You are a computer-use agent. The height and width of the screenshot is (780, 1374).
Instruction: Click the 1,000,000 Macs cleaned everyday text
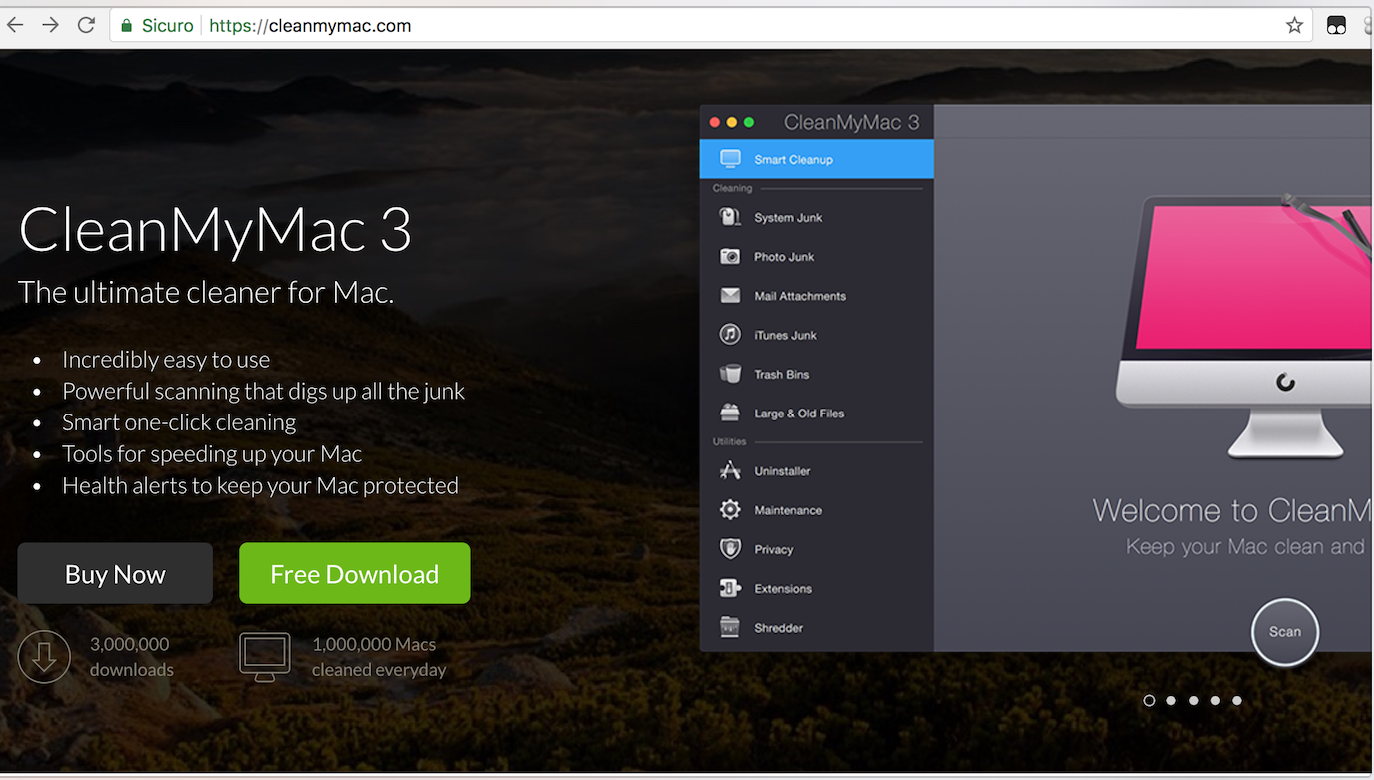379,657
